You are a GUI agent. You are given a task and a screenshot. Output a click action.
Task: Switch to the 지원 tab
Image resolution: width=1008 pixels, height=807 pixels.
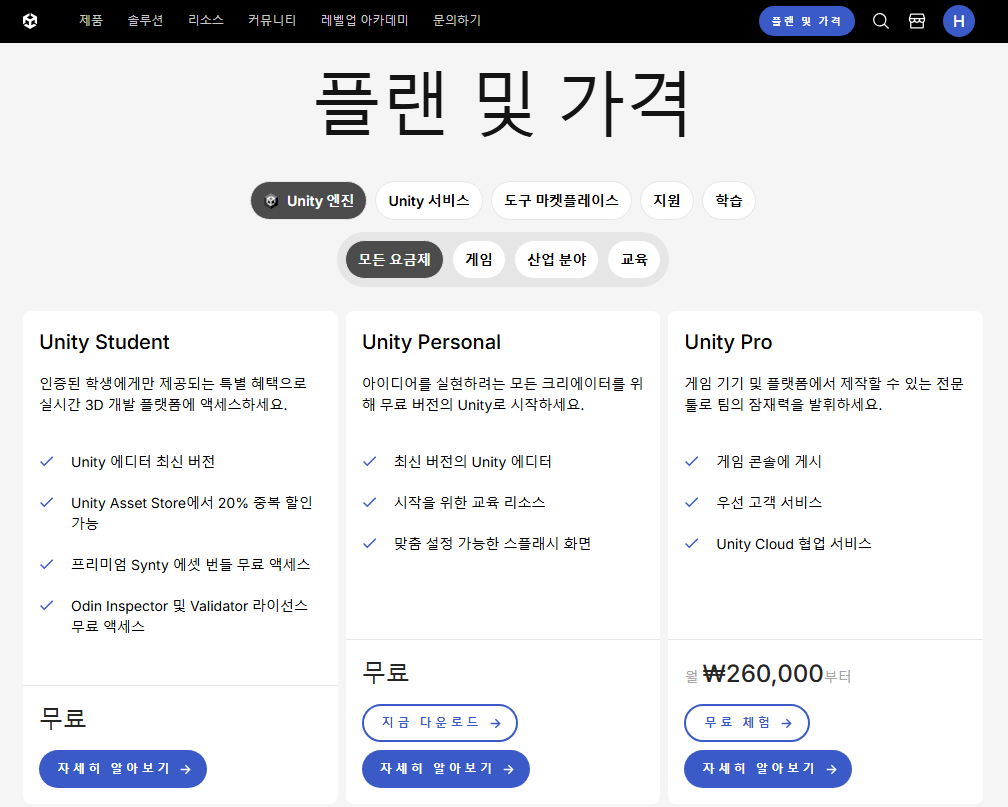[x=667, y=201]
